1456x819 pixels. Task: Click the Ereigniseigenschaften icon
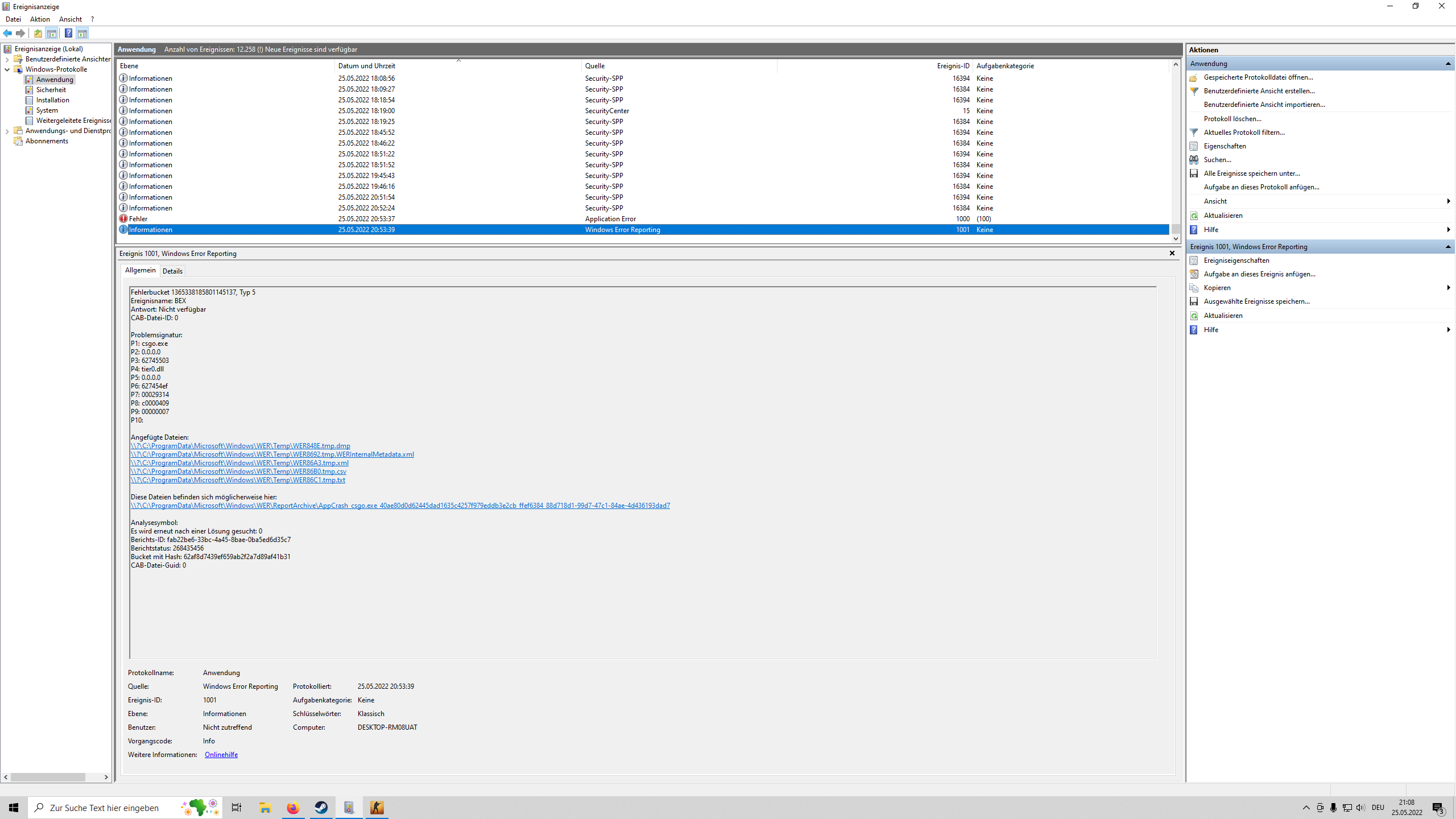1194,260
